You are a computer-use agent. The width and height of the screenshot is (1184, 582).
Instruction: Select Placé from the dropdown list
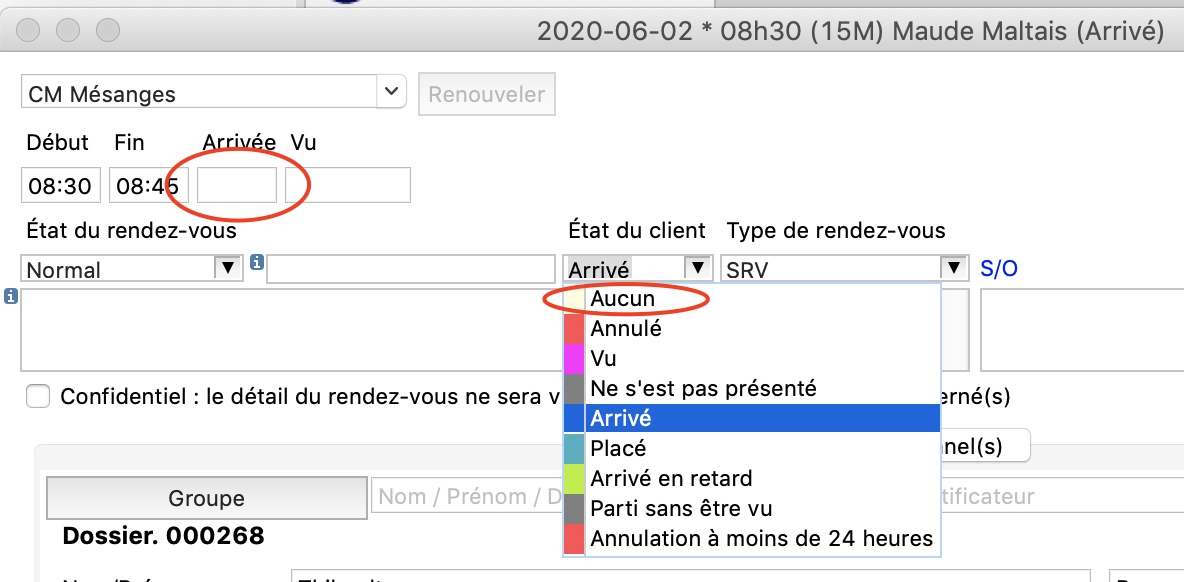pyautogui.click(x=618, y=448)
